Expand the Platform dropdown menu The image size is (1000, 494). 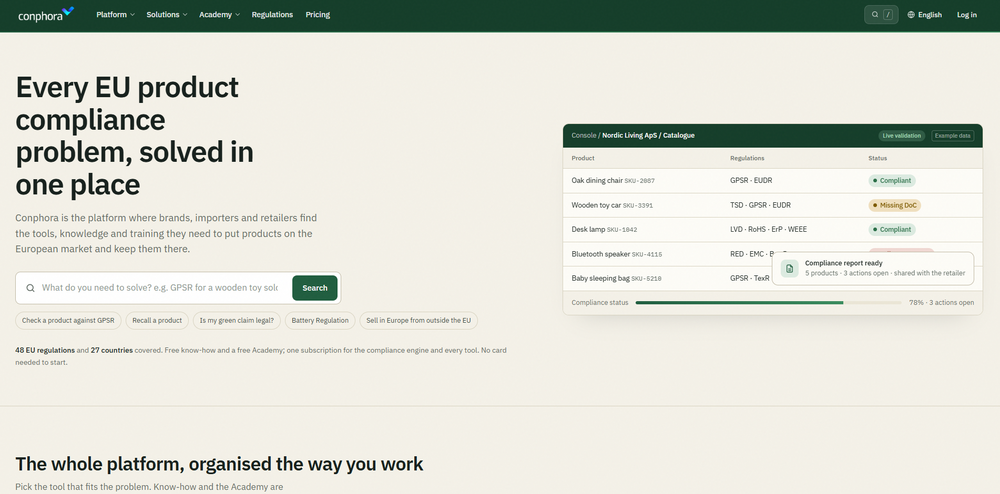point(115,15)
